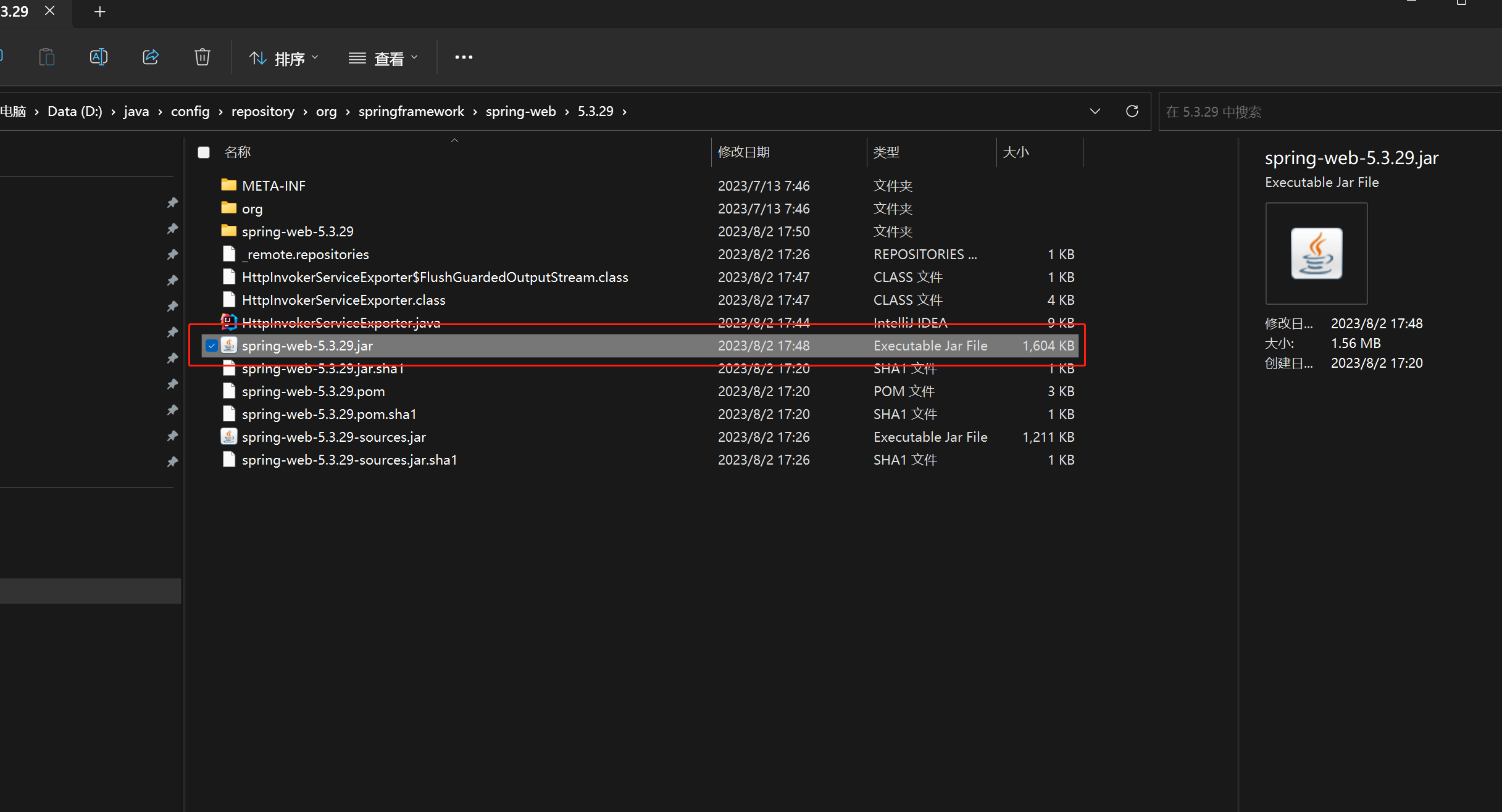The image size is (1502, 812).
Task: Click spring-web-5.3.29-sources.jar file icon
Action: pos(228,437)
